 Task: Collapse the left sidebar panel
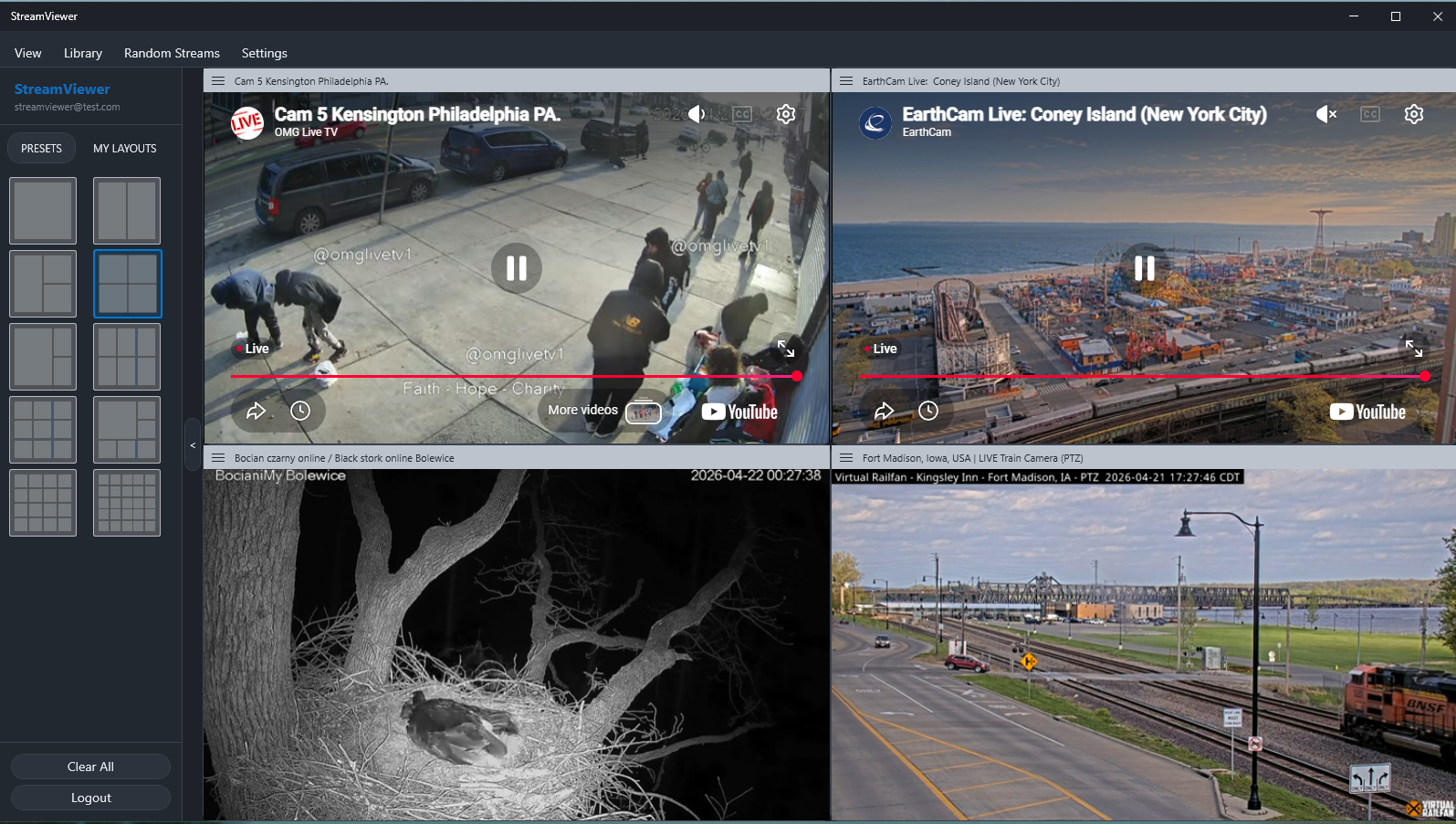click(x=193, y=445)
